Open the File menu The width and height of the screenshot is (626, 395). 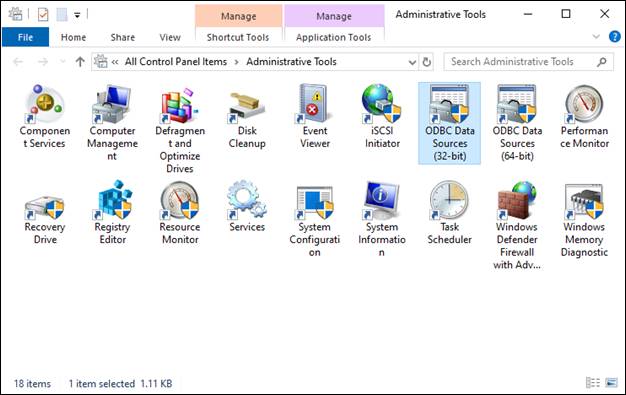click(26, 38)
